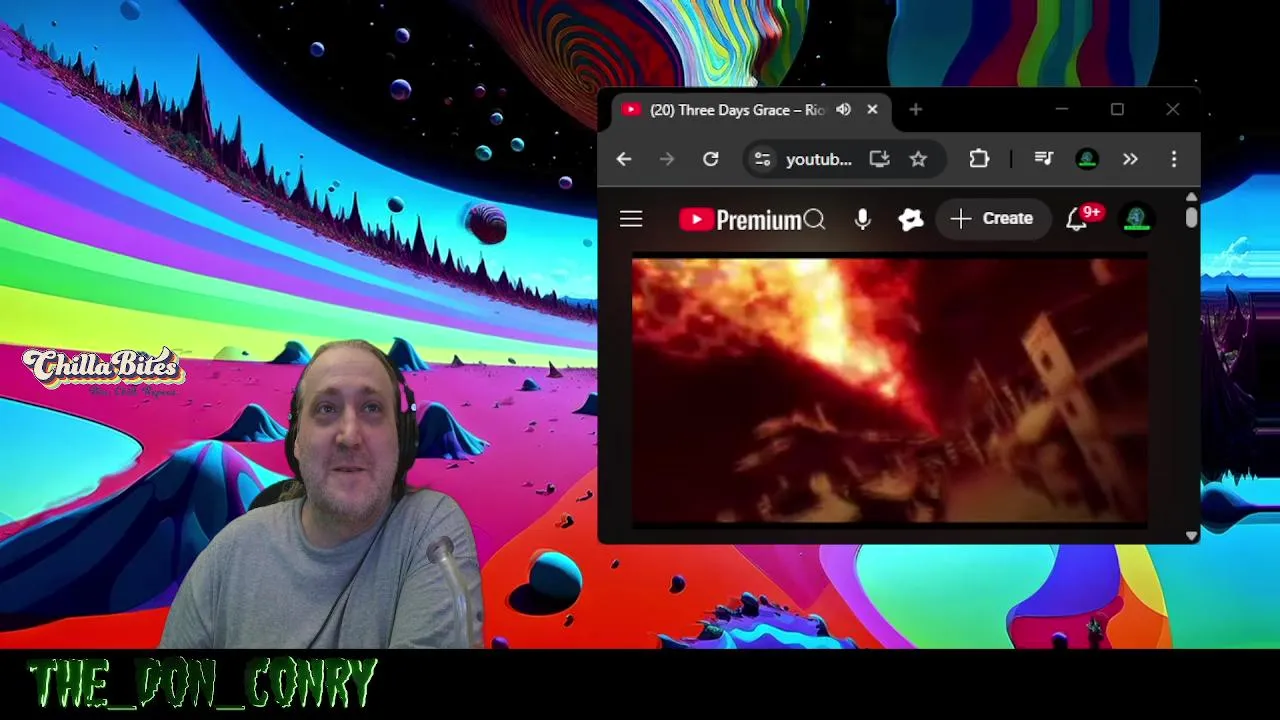Click the browser forward arrow
The height and width of the screenshot is (720, 1280).
pos(667,159)
